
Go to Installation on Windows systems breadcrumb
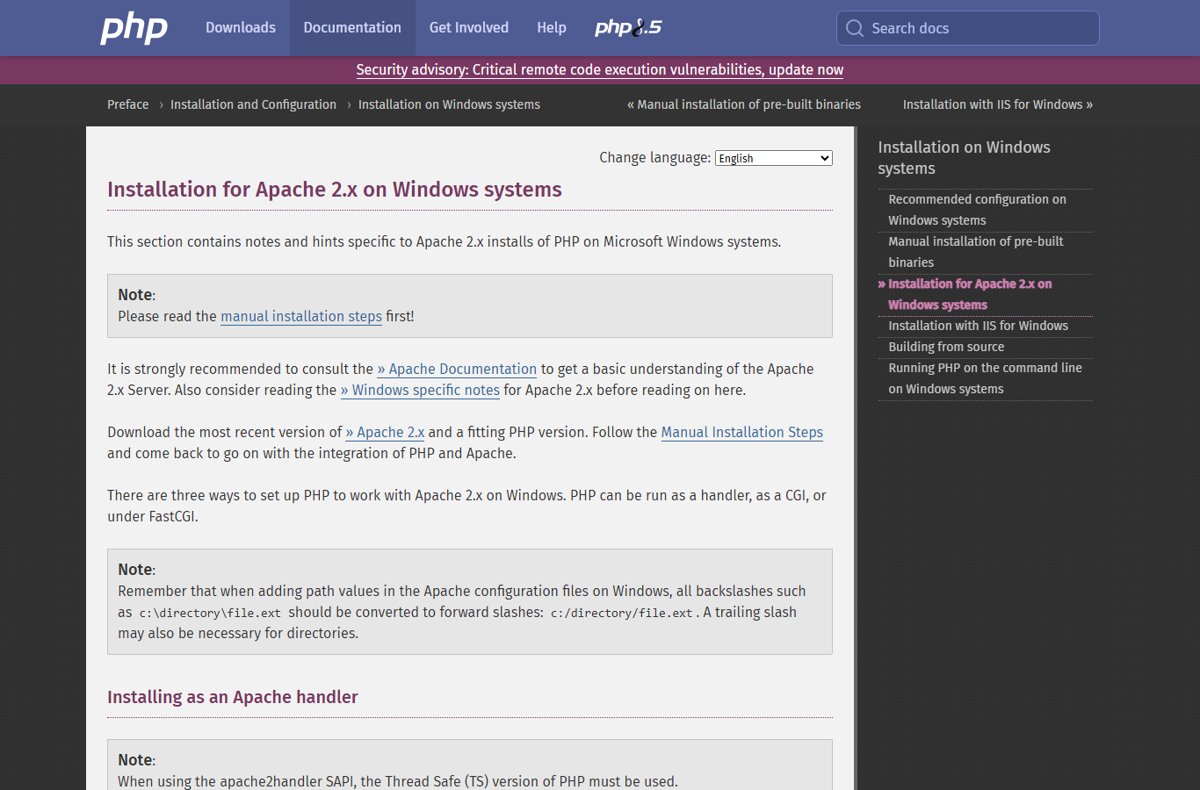[x=449, y=104]
